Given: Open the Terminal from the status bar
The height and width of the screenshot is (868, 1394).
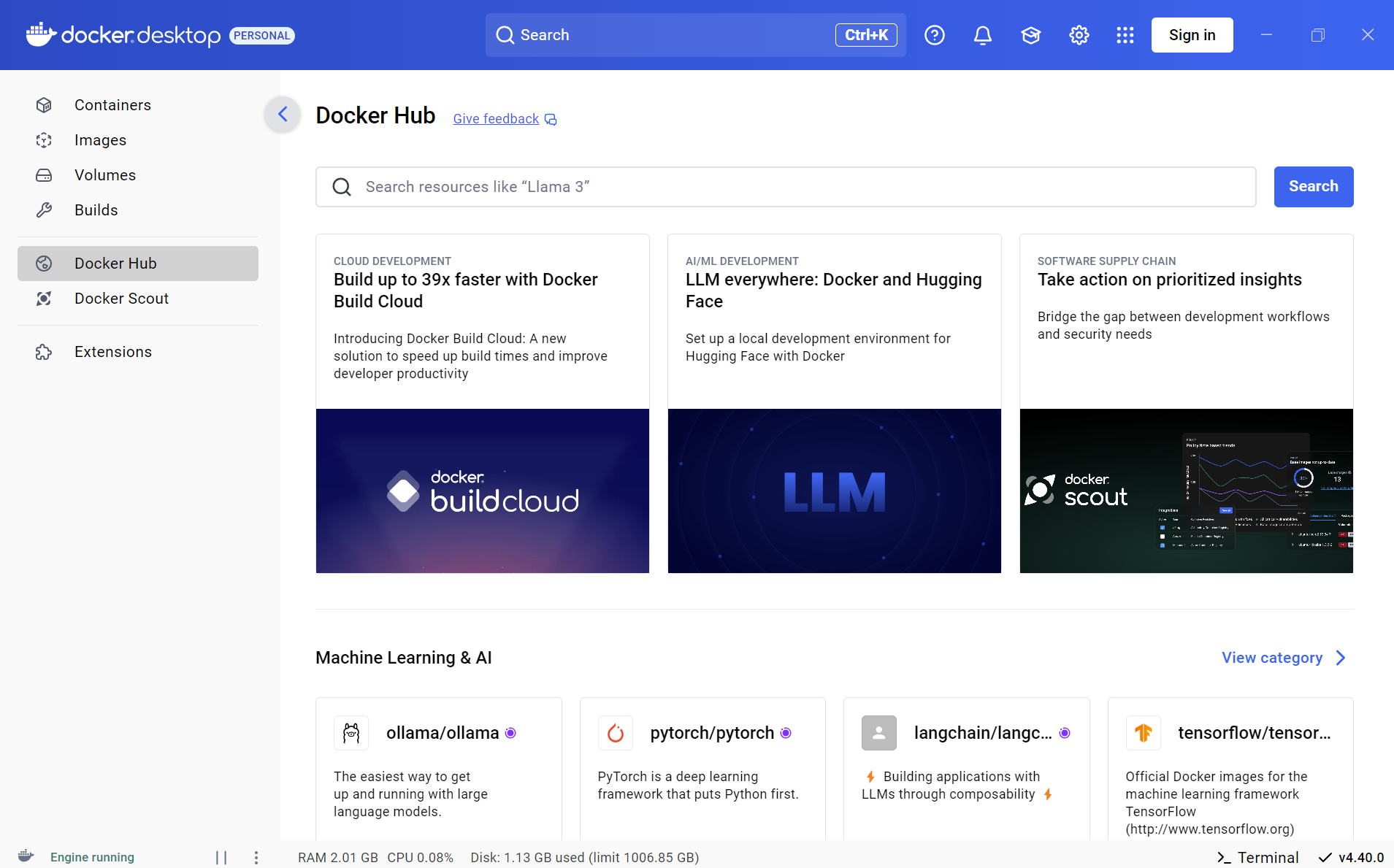Looking at the screenshot, I should (x=1259, y=857).
